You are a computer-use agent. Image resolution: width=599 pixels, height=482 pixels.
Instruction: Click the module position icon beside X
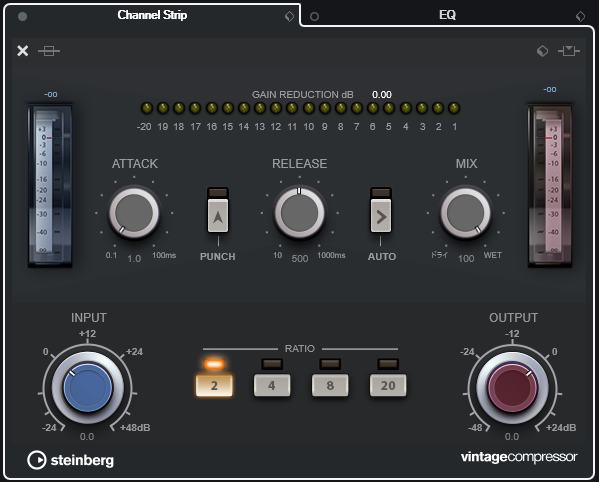pos(49,51)
